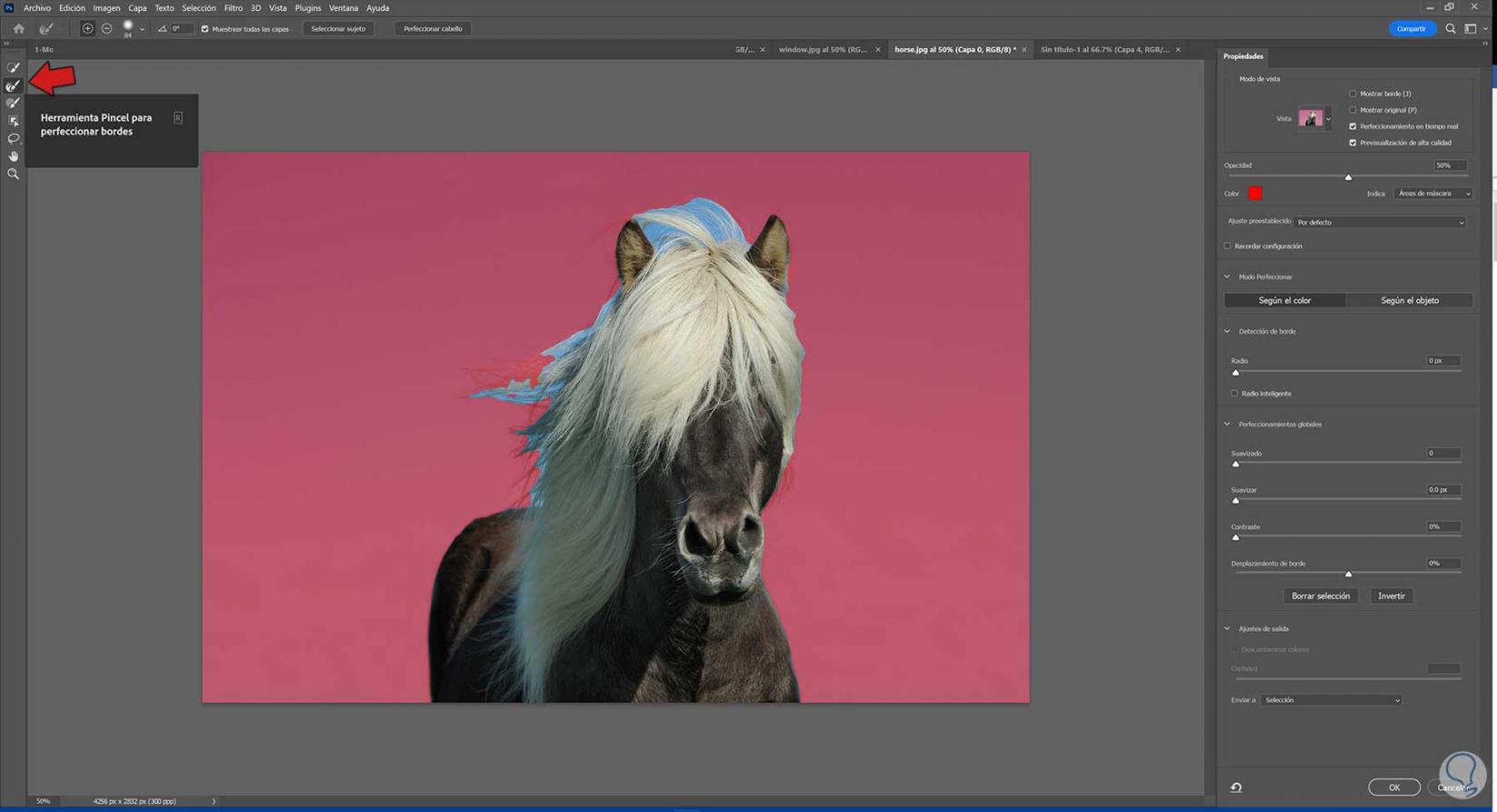Switch to the window.jpg document tab
The image size is (1497, 812).
(x=823, y=50)
